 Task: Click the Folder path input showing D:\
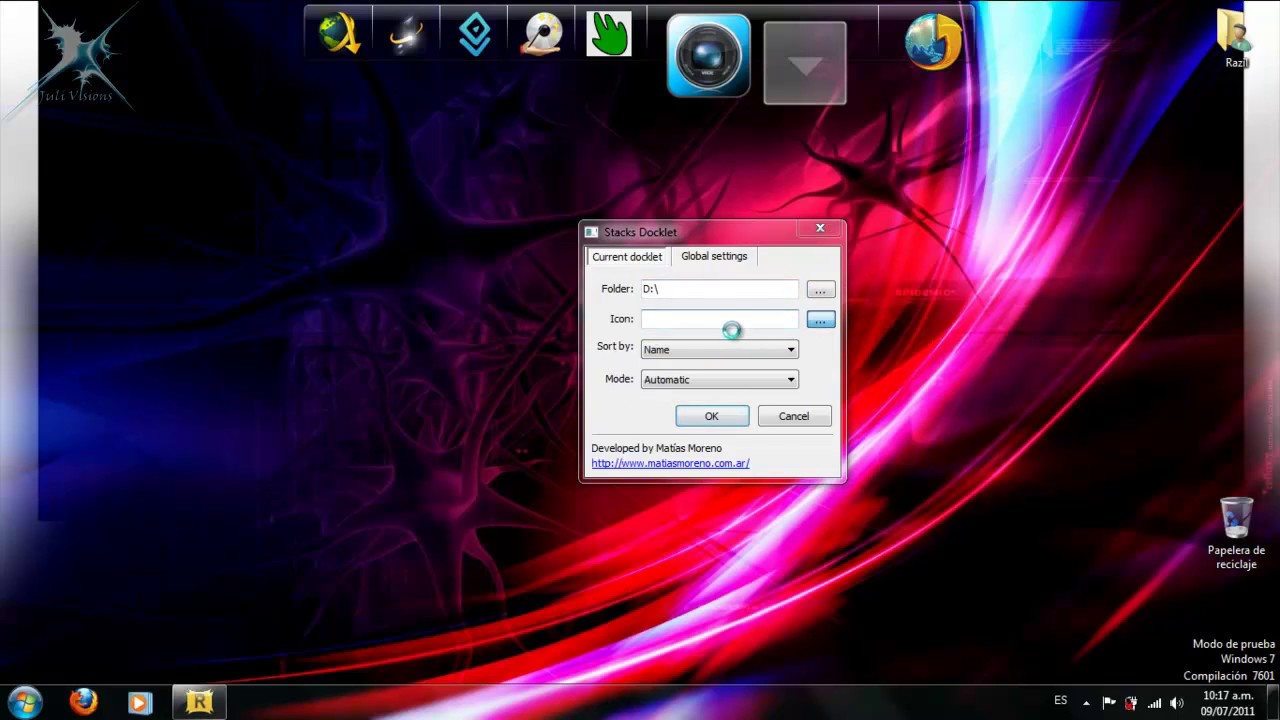point(718,289)
